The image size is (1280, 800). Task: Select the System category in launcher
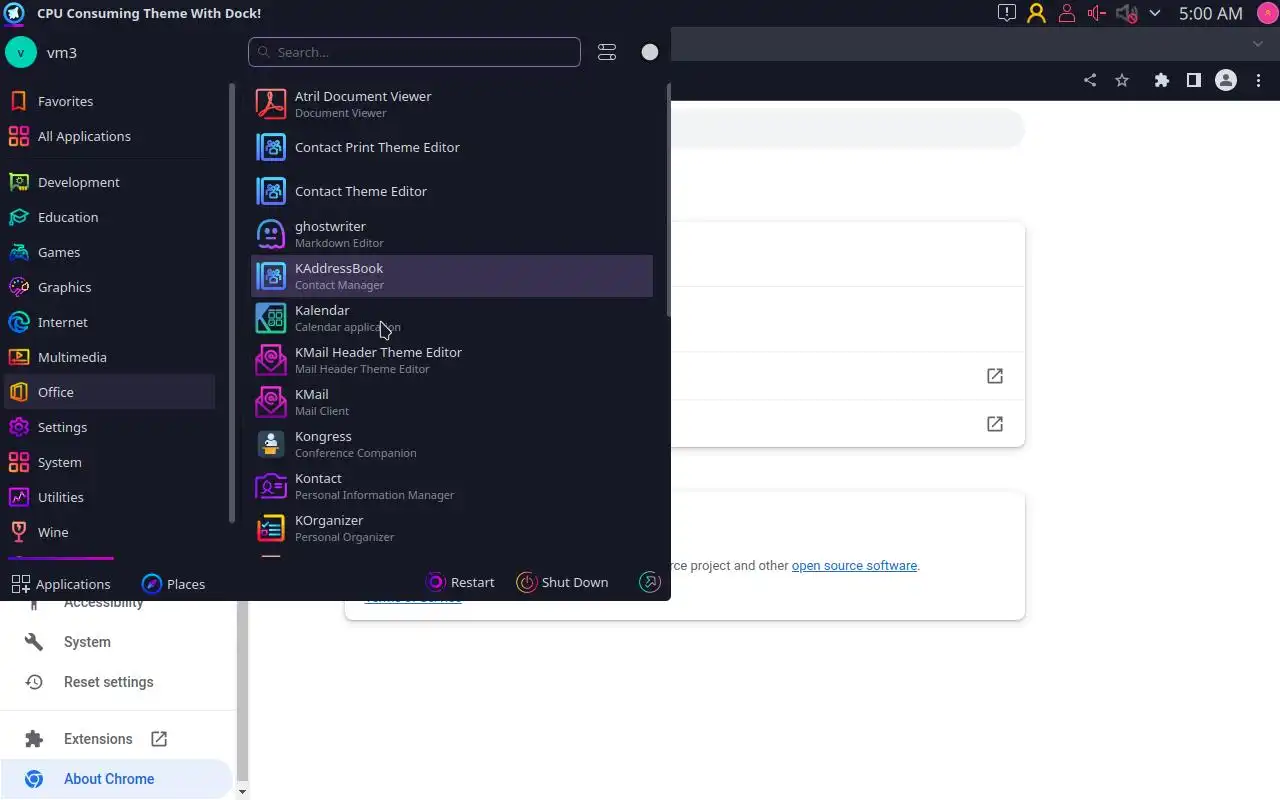[110, 462]
